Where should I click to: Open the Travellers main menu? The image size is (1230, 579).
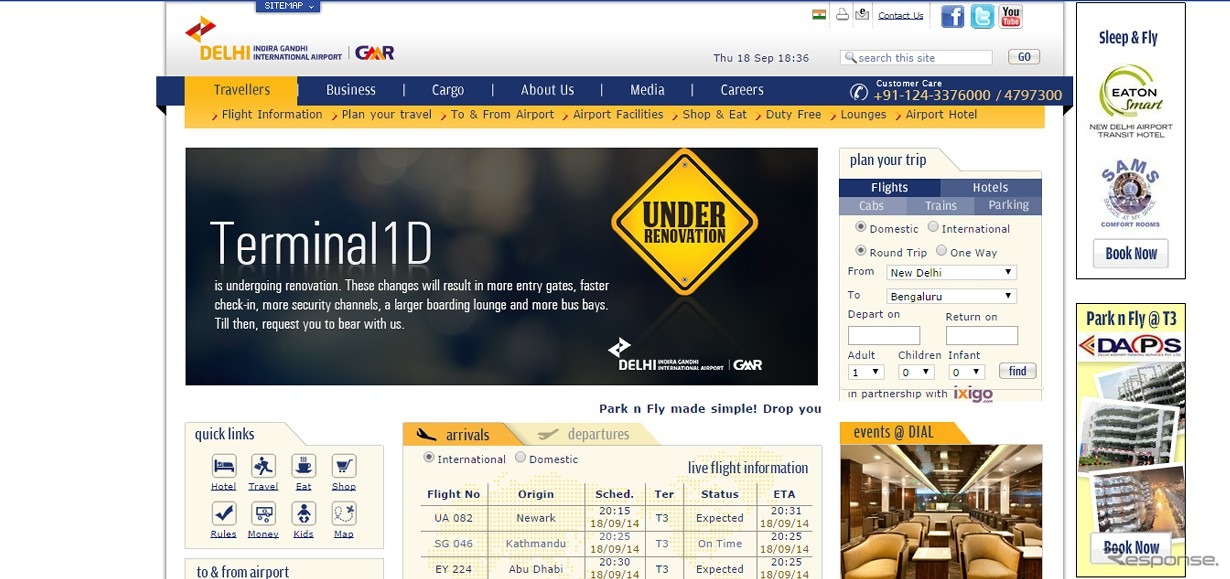tap(242, 90)
